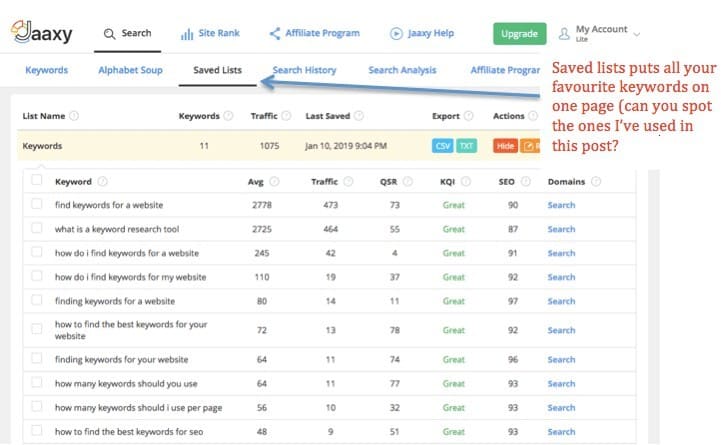
Task: Open the Affiliate Programs sub-tab
Action: pyautogui.click(x=505, y=70)
